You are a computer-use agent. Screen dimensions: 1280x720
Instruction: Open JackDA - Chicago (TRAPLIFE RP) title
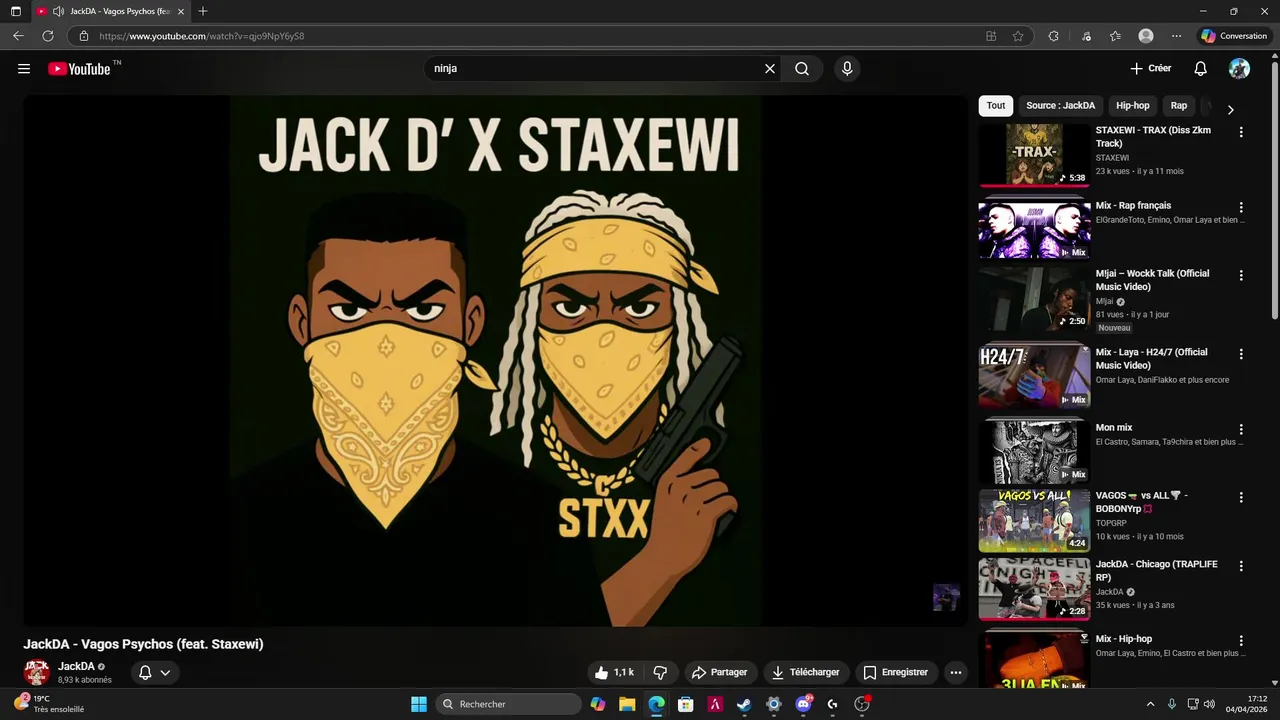pyautogui.click(x=1156, y=571)
